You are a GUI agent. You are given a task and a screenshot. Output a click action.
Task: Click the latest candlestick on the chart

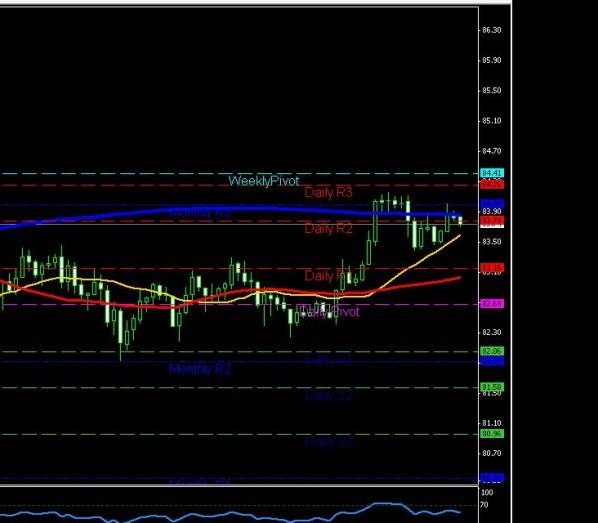click(x=460, y=220)
